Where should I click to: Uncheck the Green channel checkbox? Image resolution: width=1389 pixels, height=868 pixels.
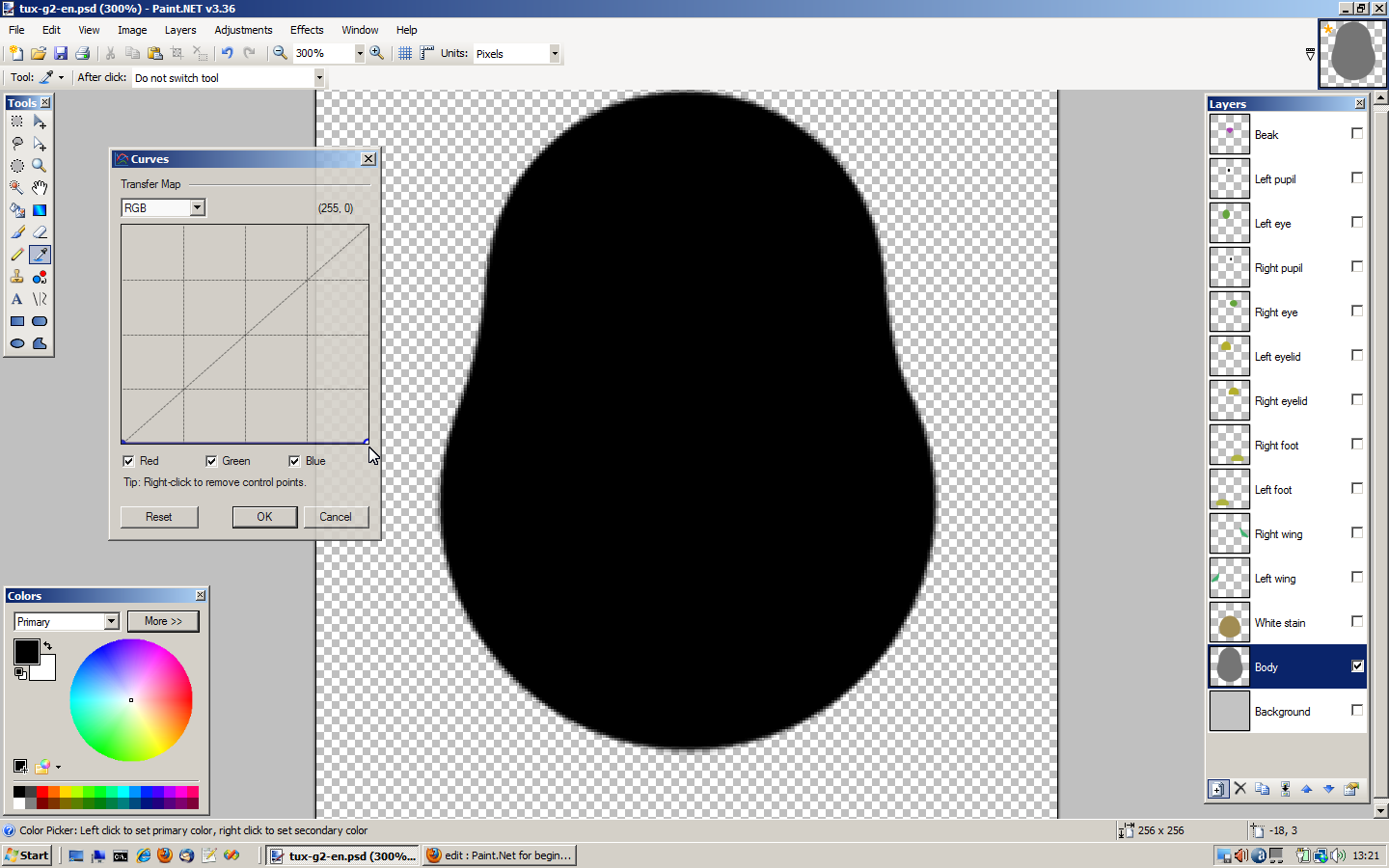click(x=211, y=461)
